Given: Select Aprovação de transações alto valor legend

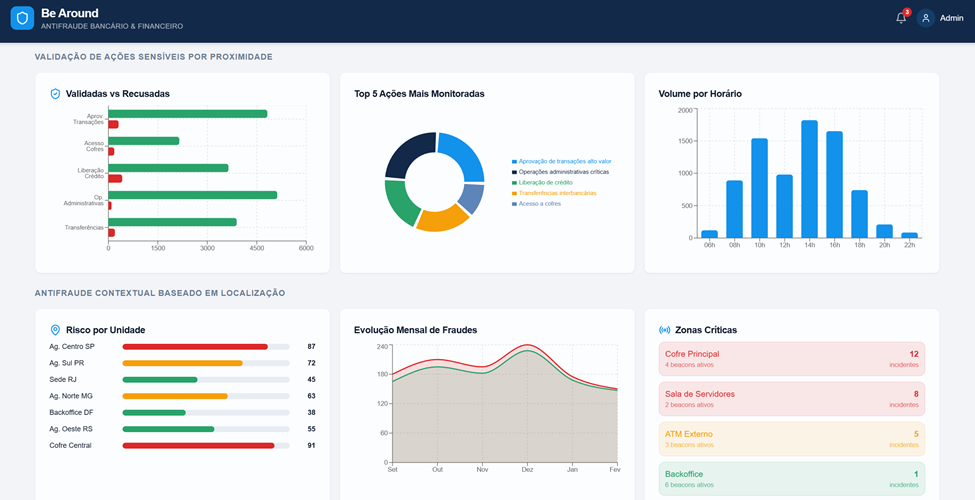Looking at the screenshot, I should pyautogui.click(x=561, y=161).
